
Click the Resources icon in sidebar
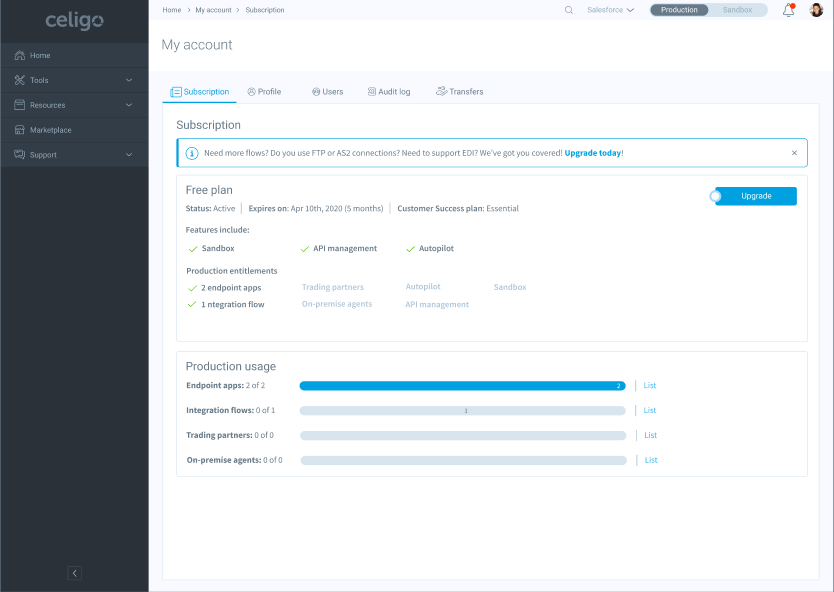point(20,105)
